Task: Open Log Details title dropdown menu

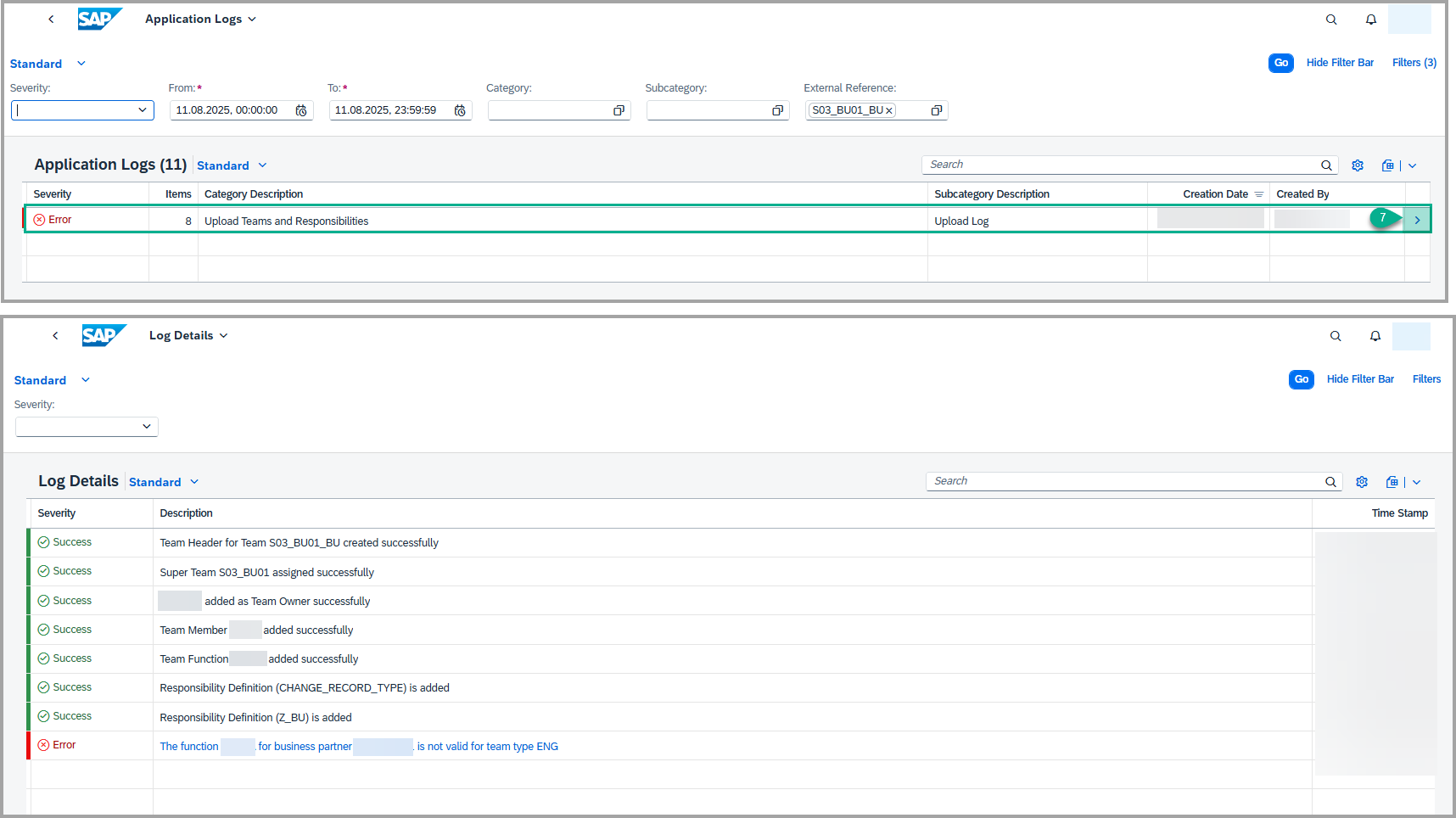Action: pyautogui.click(x=224, y=335)
